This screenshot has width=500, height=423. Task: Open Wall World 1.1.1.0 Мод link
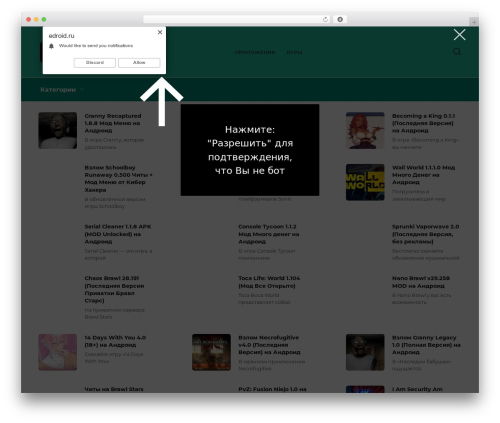(x=423, y=175)
